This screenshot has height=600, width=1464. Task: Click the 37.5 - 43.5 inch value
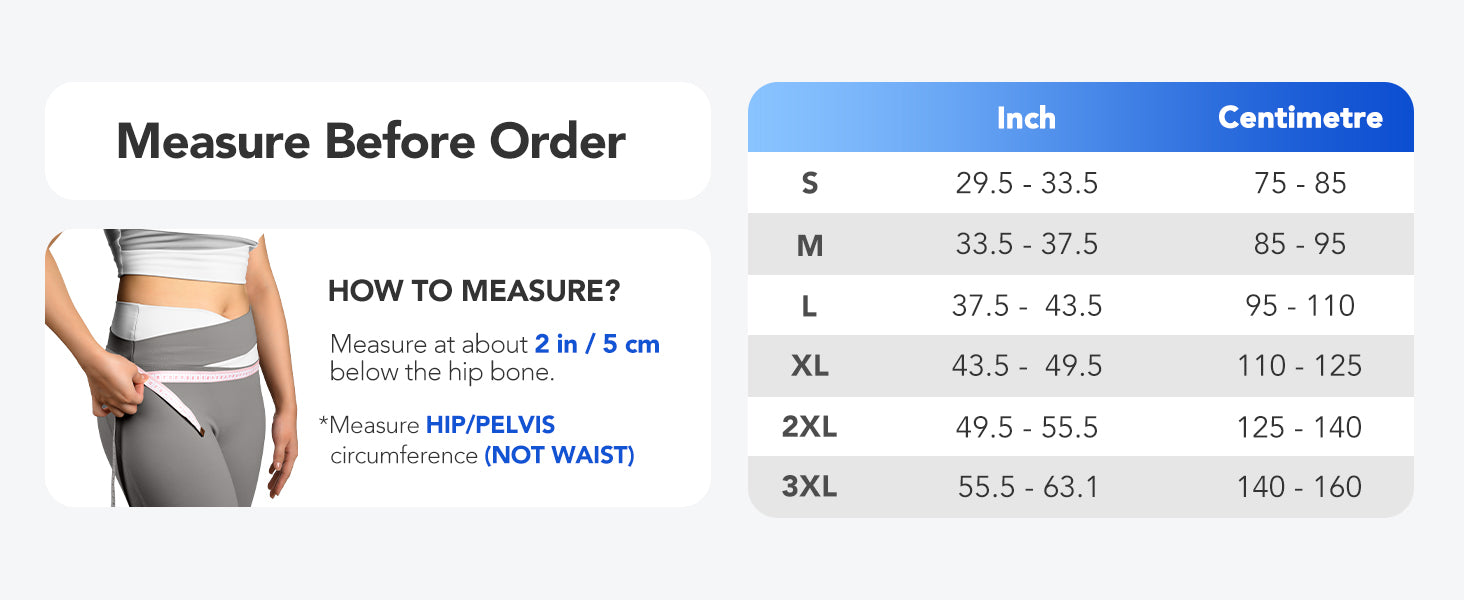coord(1027,306)
